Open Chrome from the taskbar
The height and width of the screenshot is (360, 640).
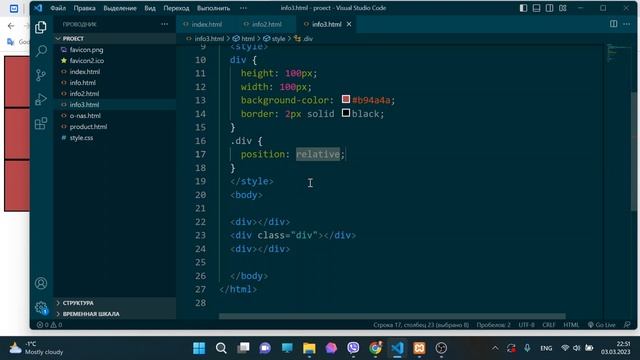[x=375, y=348]
